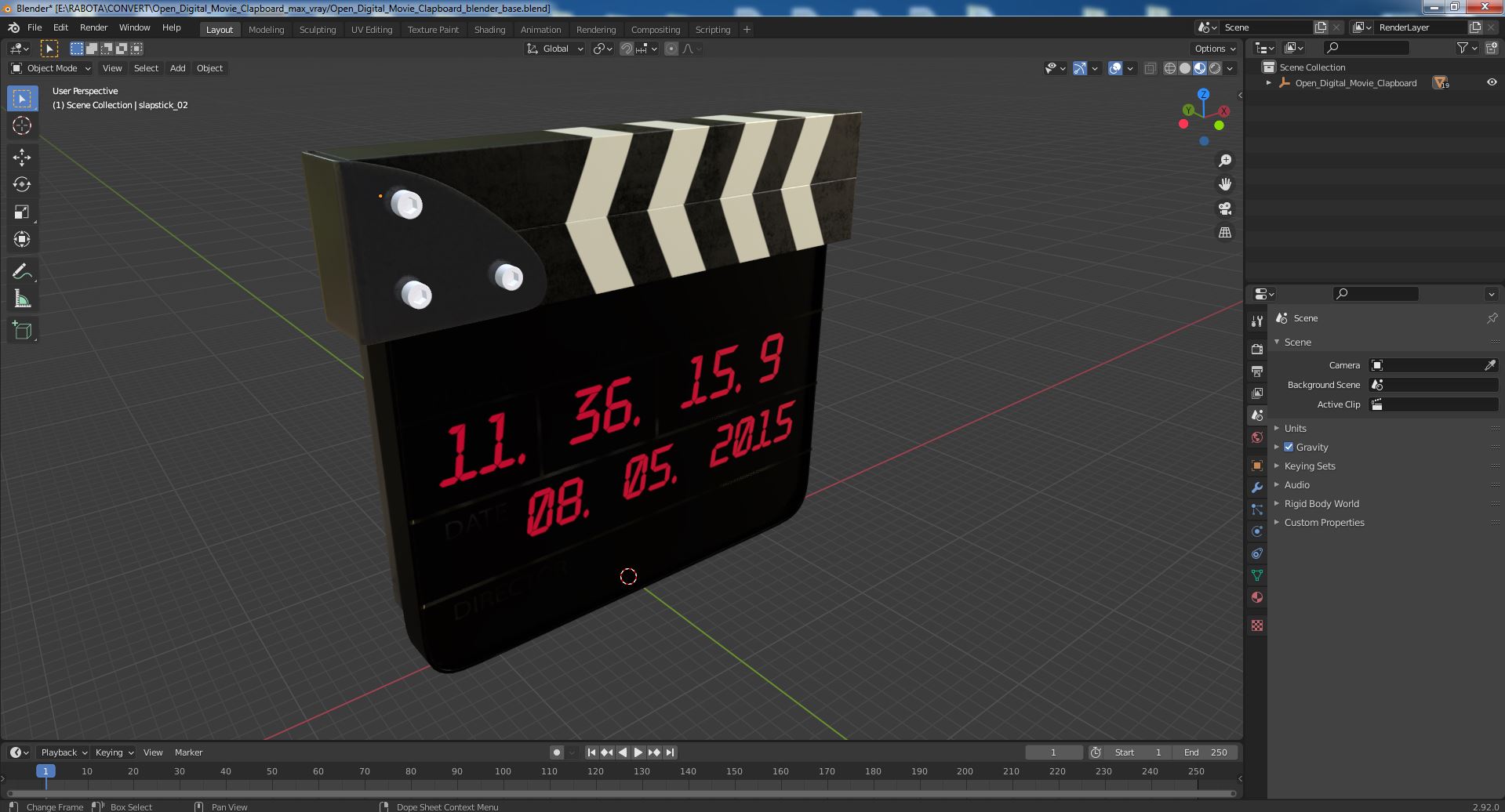Open the Object Mode dropdown
1505x812 pixels.
coord(51,68)
